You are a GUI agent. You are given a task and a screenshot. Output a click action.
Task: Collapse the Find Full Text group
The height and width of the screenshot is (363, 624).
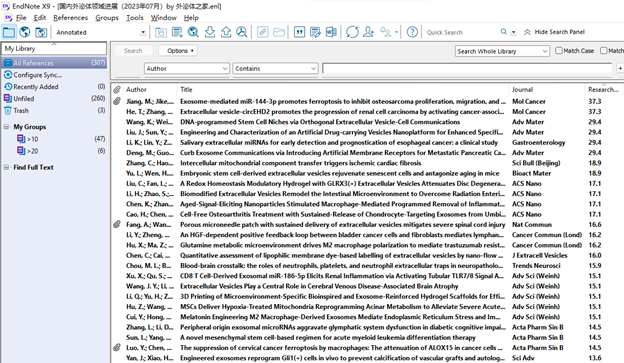pos(6,167)
